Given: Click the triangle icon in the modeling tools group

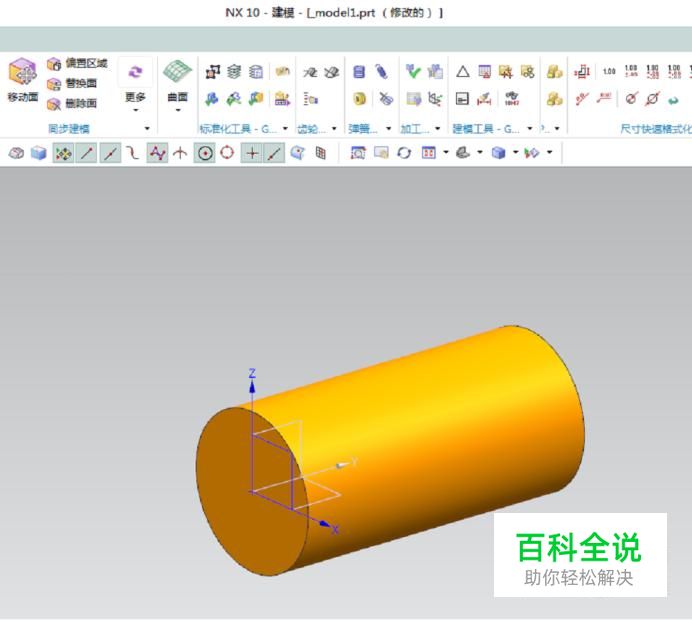Looking at the screenshot, I should click(463, 72).
